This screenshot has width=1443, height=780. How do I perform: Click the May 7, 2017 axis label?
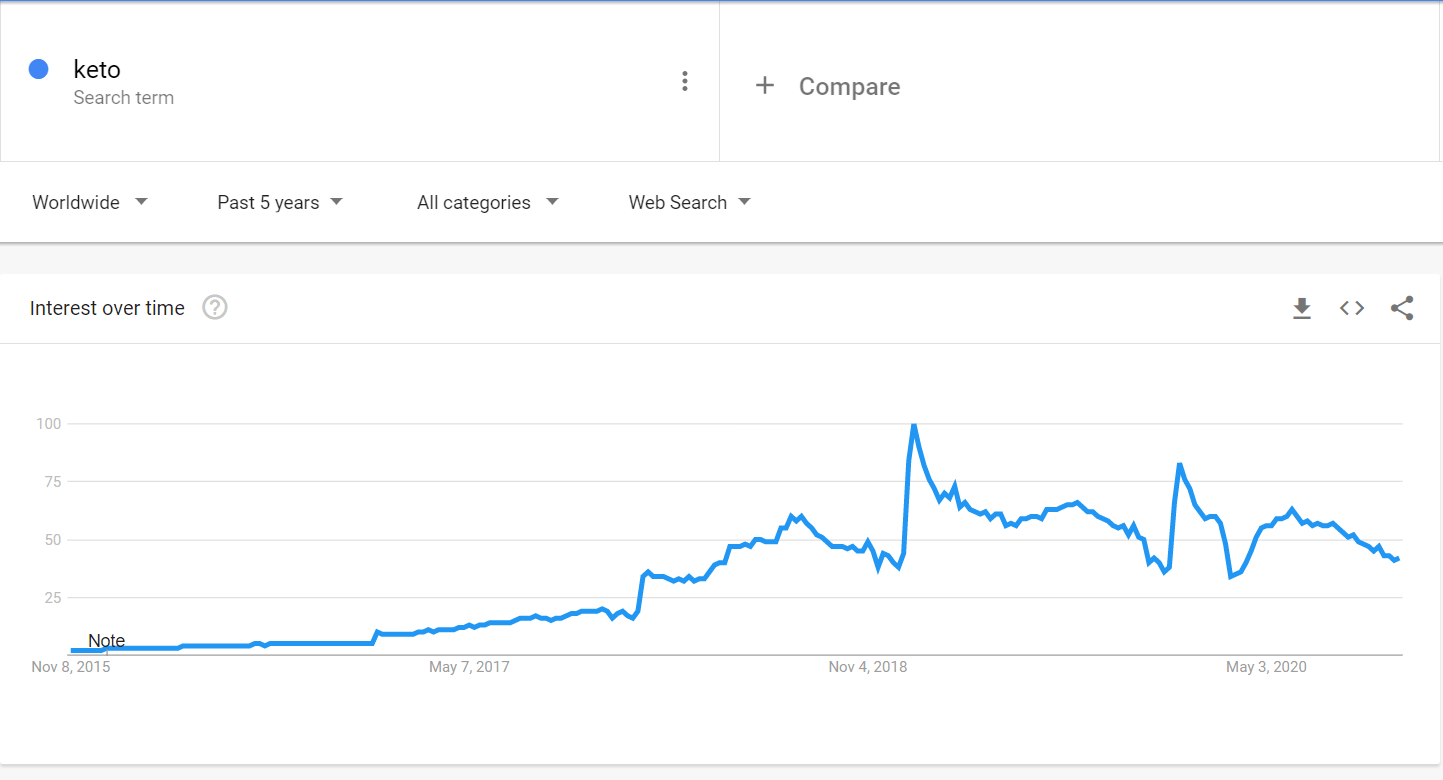click(x=469, y=667)
